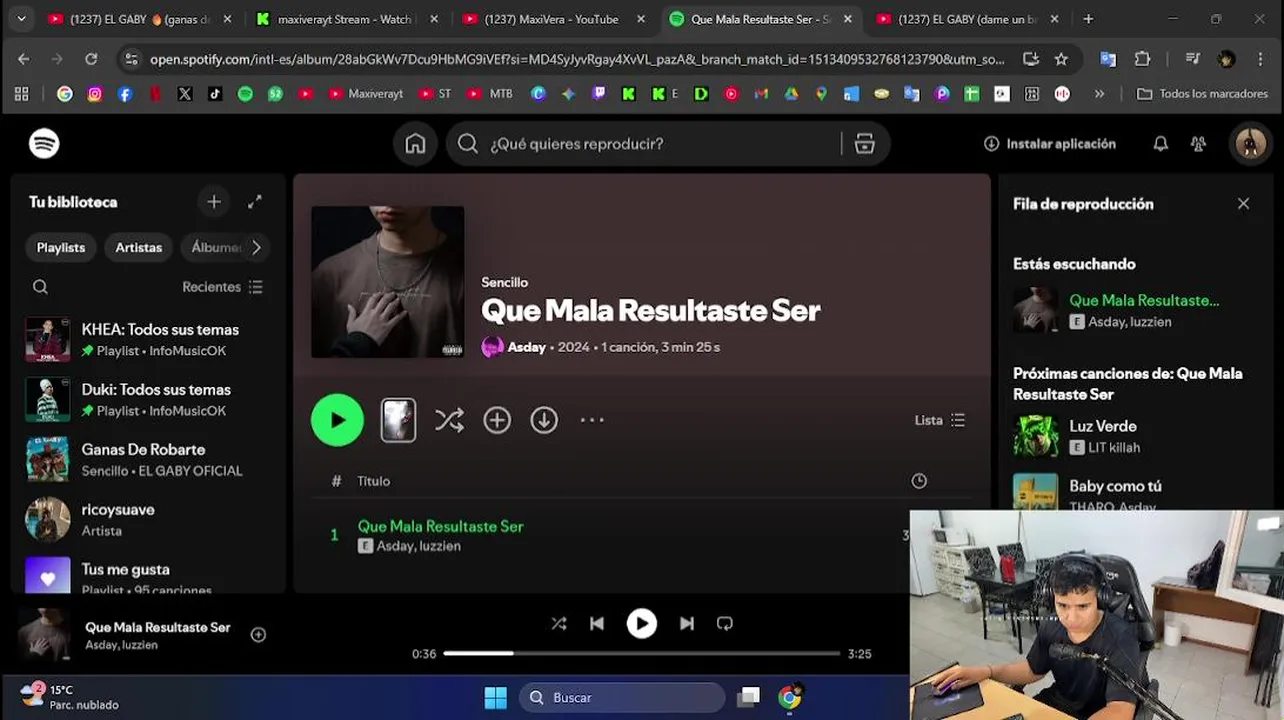Viewport: 1284px width, 720px height.
Task: Click the Windows taskbar Buscar search box
Action: click(622, 698)
